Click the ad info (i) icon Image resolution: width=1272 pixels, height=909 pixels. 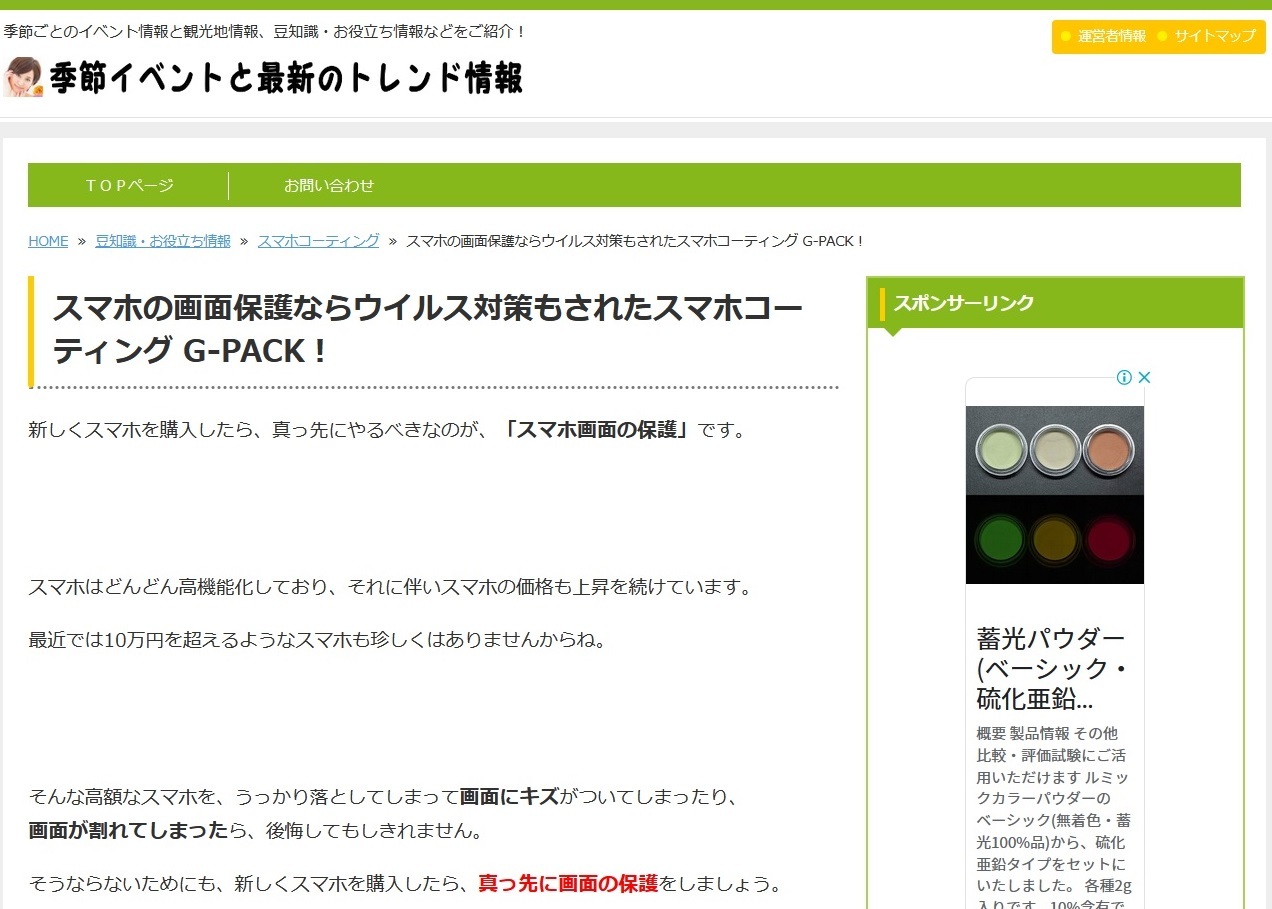(1124, 377)
